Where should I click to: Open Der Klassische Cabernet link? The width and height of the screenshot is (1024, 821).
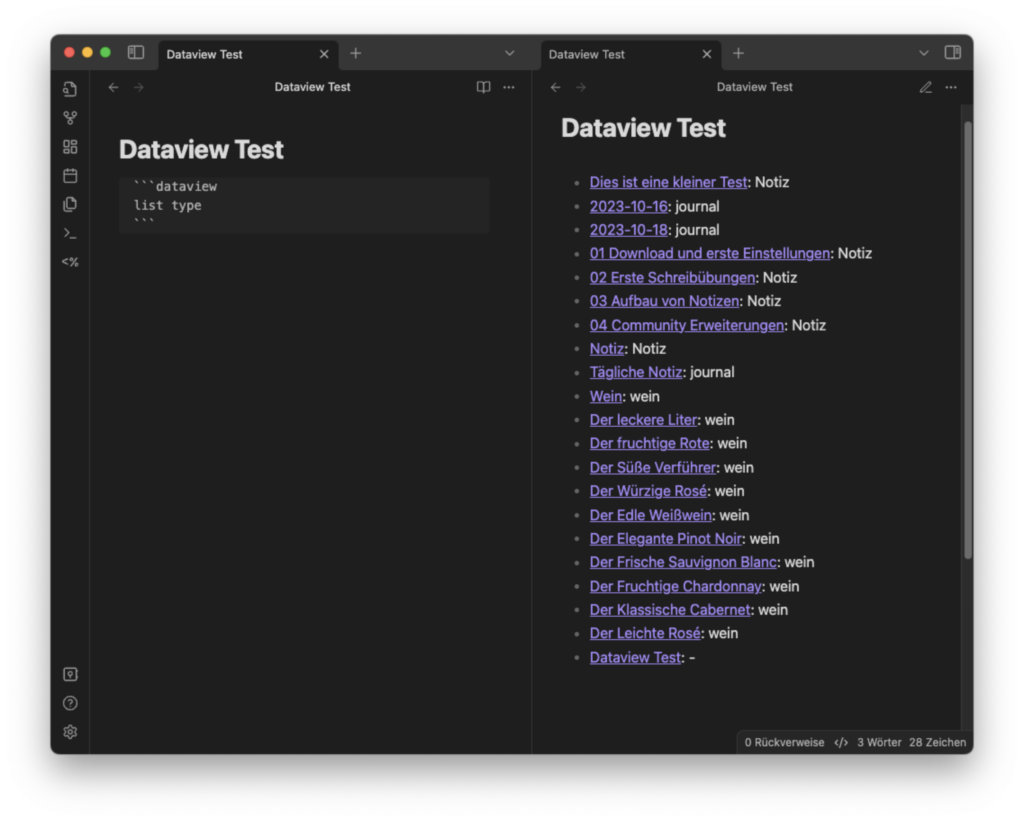tap(670, 610)
